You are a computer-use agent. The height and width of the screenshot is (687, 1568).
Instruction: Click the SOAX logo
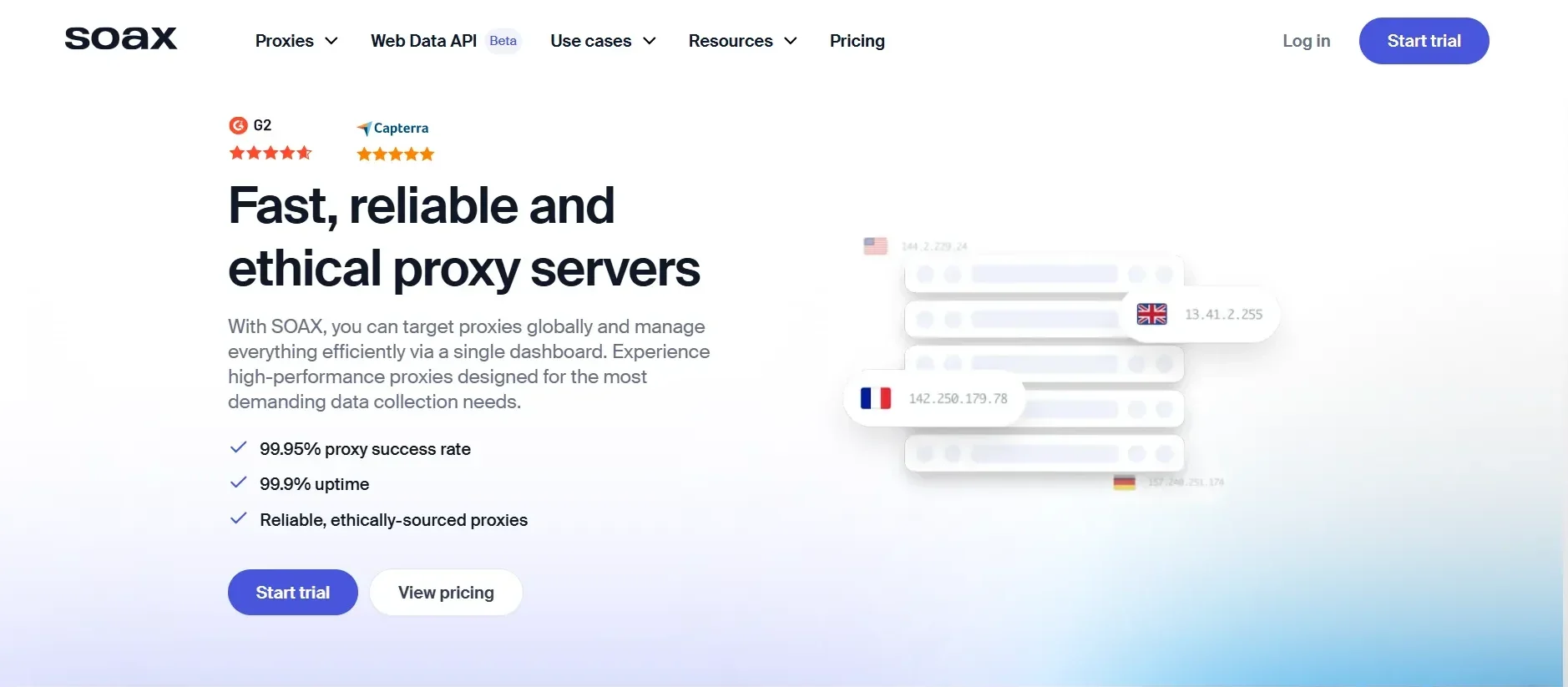pos(121,38)
